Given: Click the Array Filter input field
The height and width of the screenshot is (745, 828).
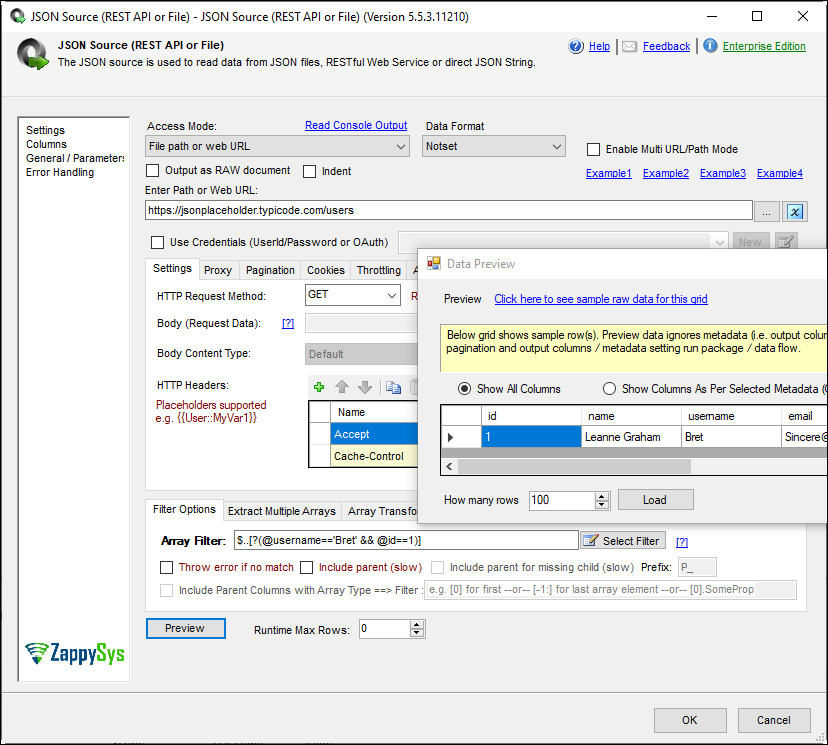Looking at the screenshot, I should (x=406, y=541).
